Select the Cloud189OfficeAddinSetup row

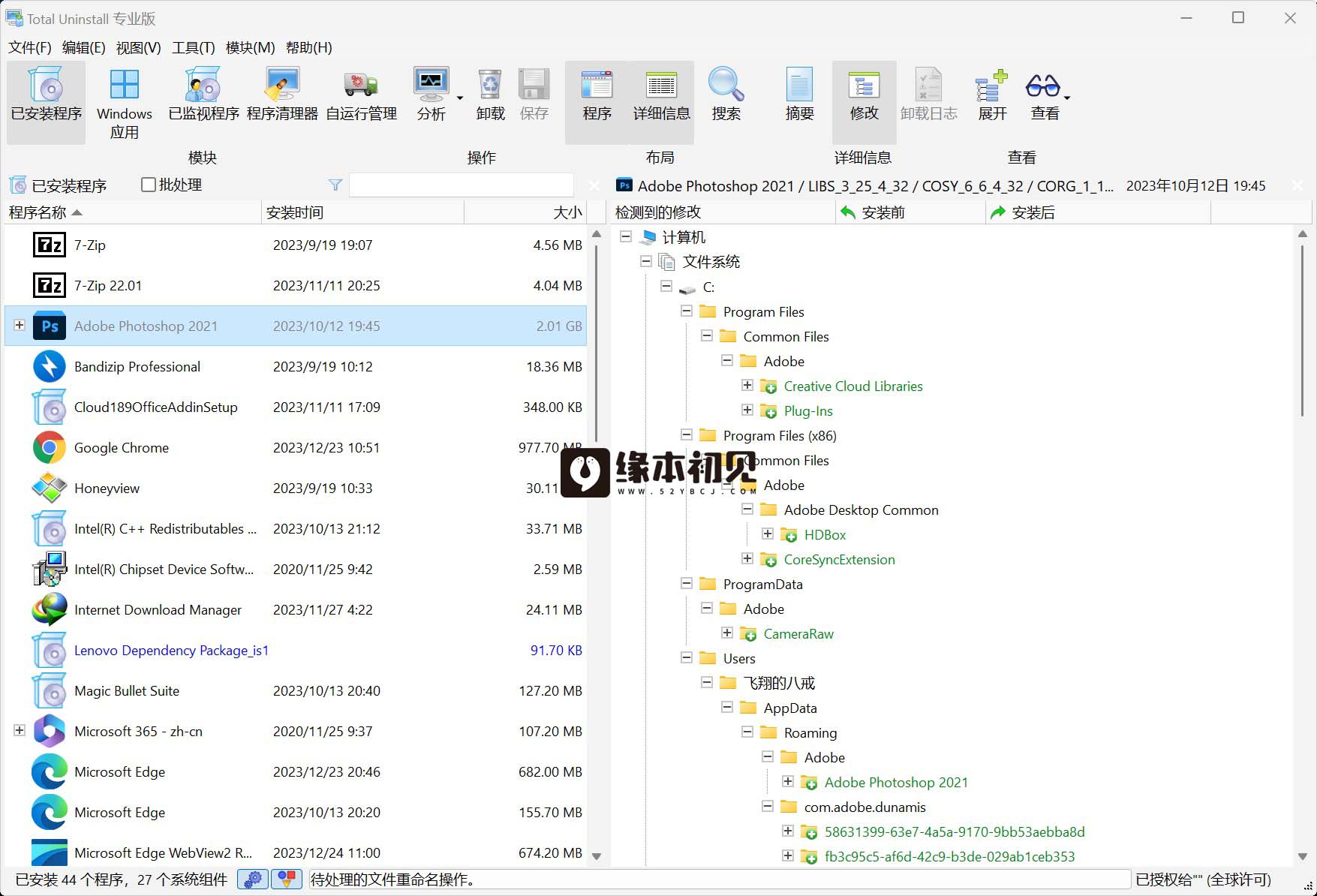(296, 407)
